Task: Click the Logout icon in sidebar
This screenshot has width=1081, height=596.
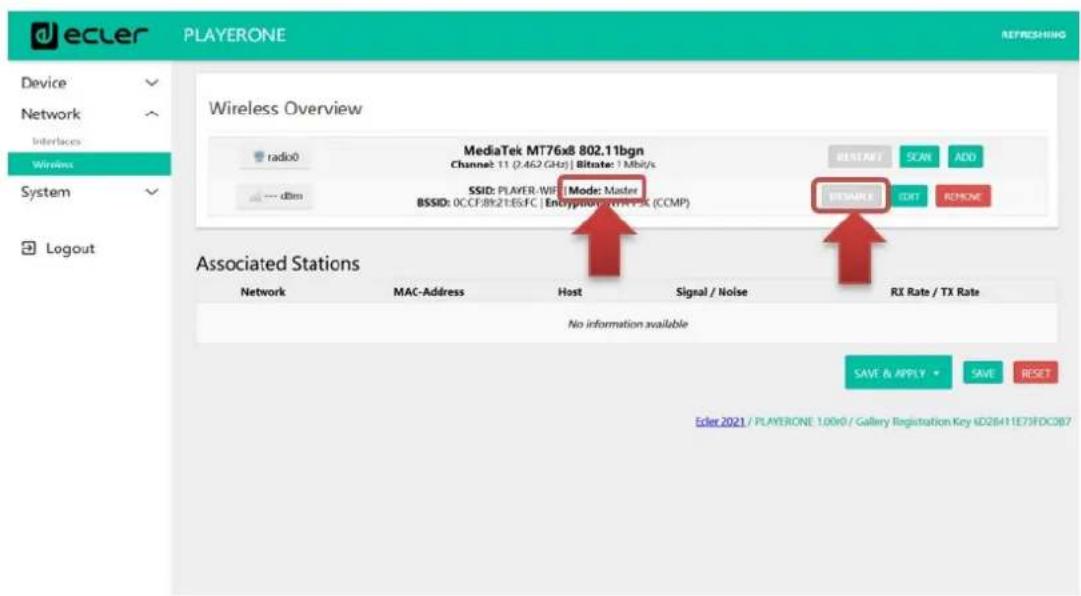Action: click(x=28, y=248)
